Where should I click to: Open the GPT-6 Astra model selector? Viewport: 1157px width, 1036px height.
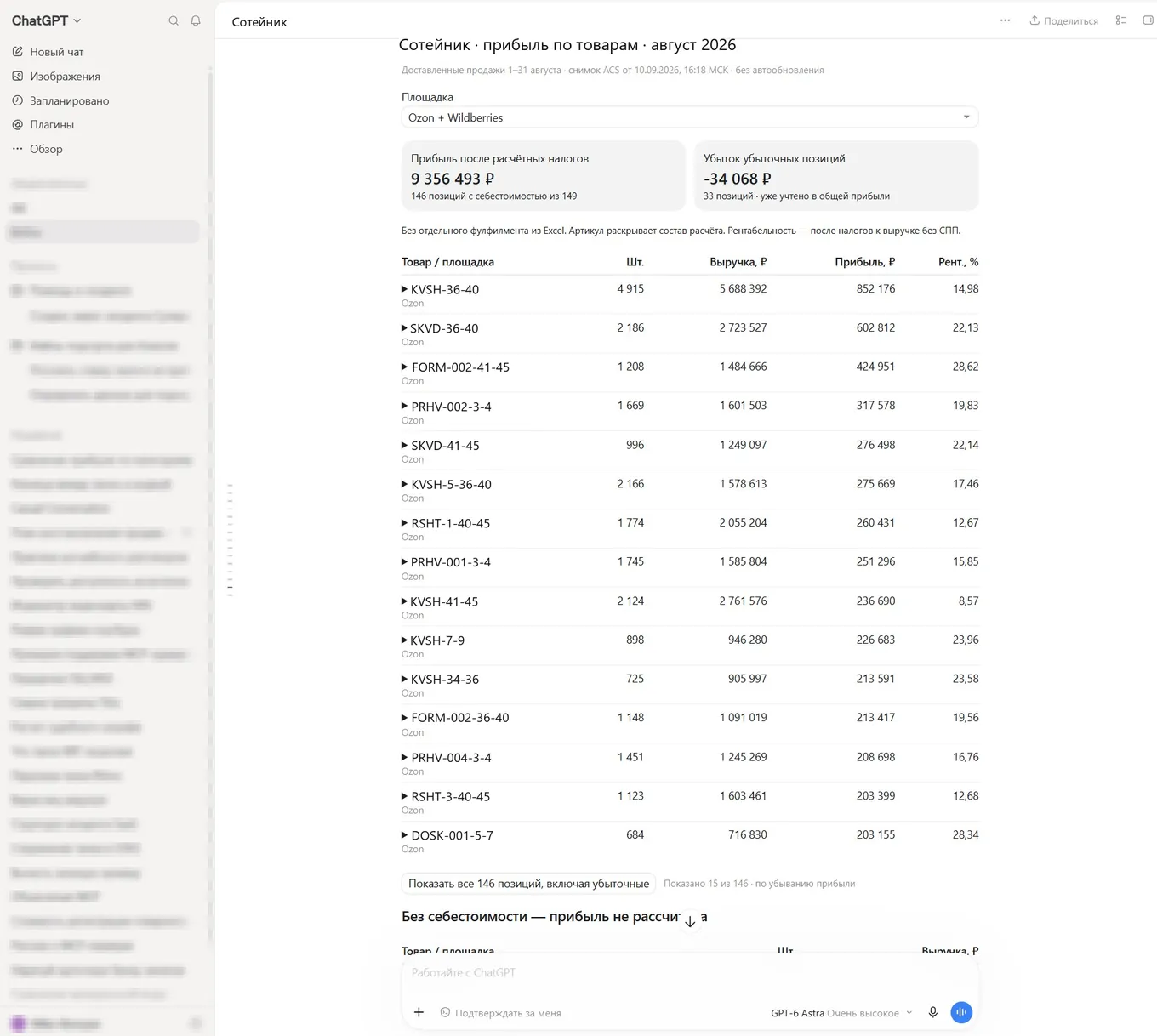[x=841, y=1013]
